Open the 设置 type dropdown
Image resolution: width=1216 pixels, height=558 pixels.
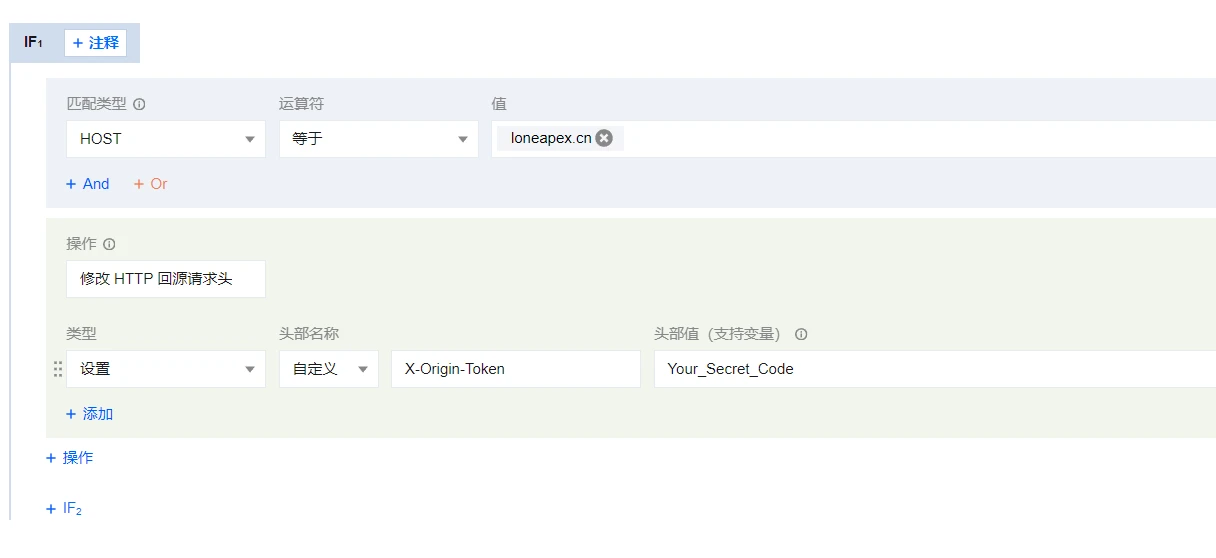pos(166,369)
